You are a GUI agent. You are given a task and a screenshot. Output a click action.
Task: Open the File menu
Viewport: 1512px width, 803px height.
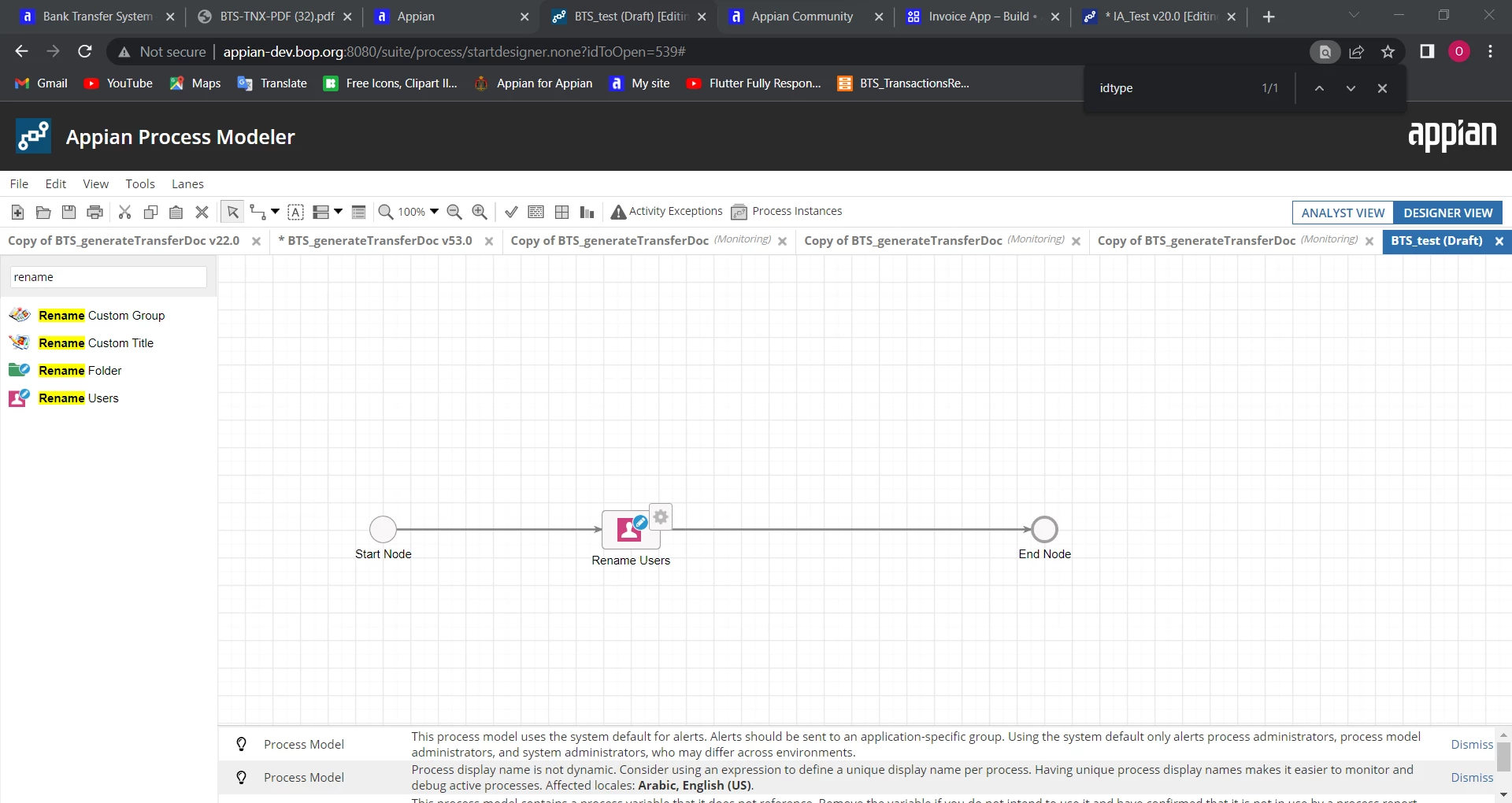(x=19, y=183)
